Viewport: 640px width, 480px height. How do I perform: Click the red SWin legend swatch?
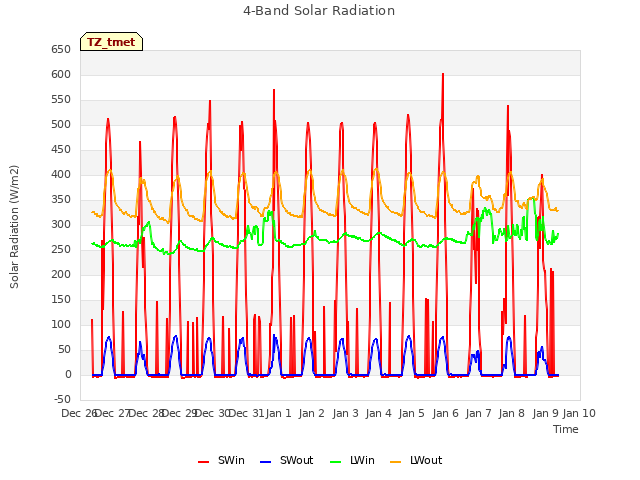pos(203,462)
